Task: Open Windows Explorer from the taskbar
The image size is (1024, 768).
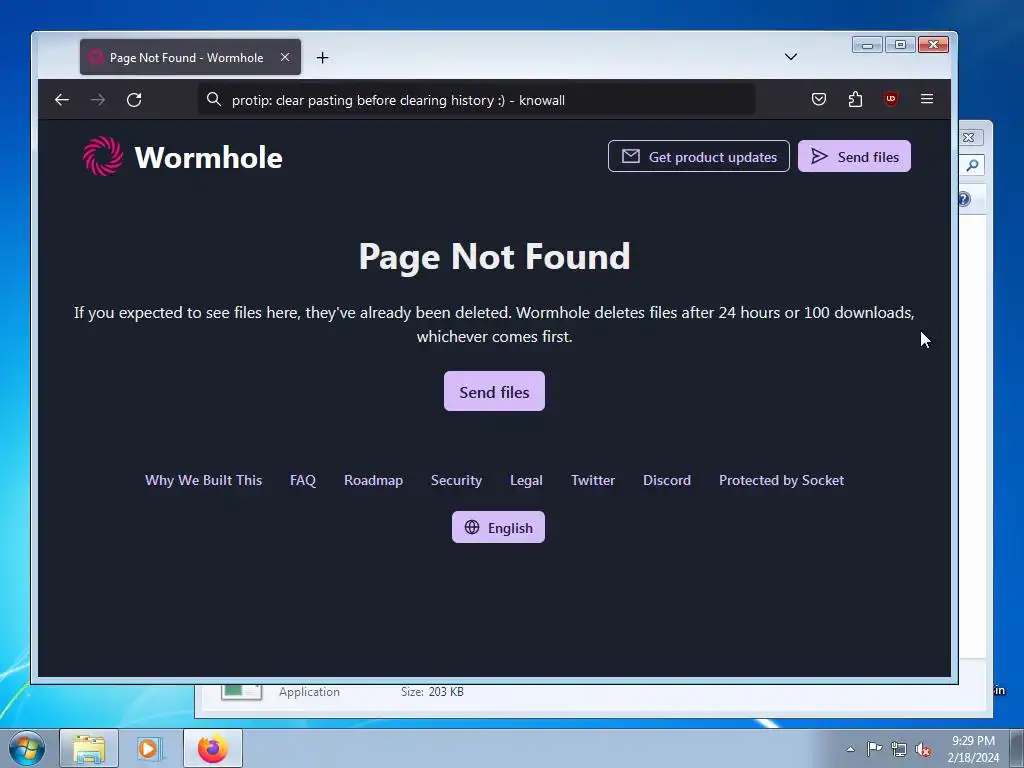Action: (89, 749)
